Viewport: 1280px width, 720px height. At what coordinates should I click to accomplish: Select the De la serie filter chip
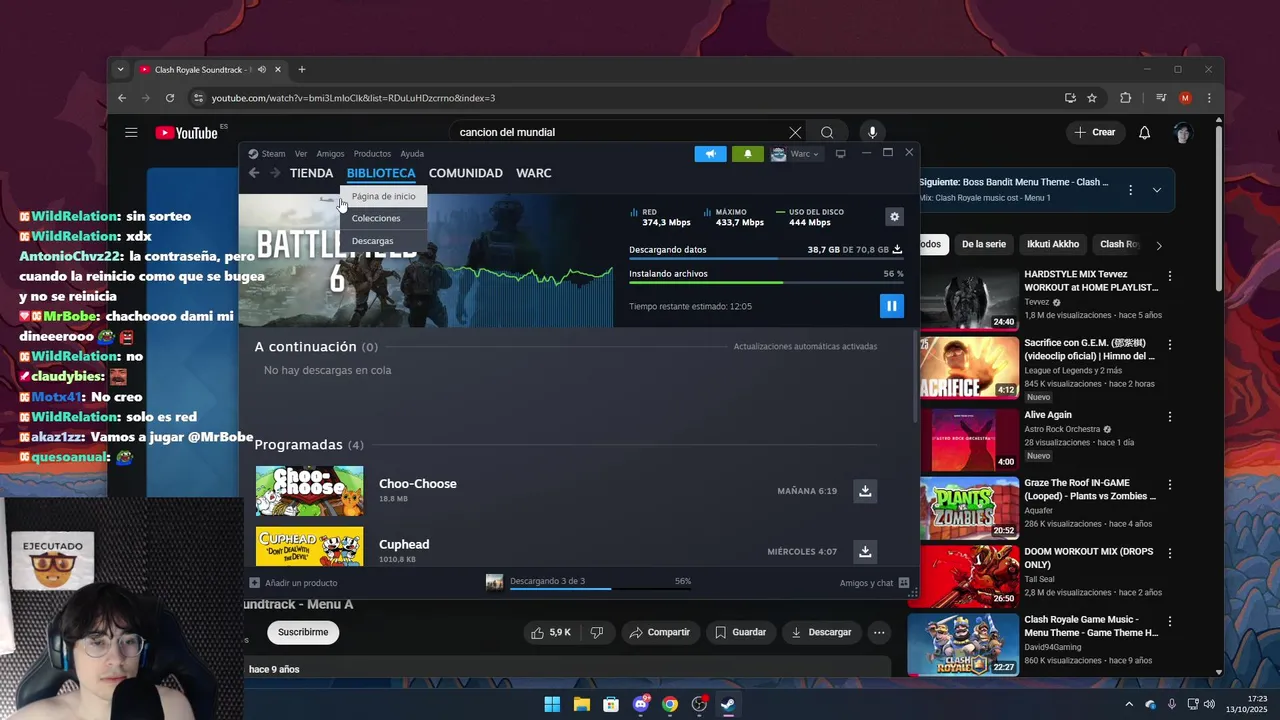click(984, 245)
